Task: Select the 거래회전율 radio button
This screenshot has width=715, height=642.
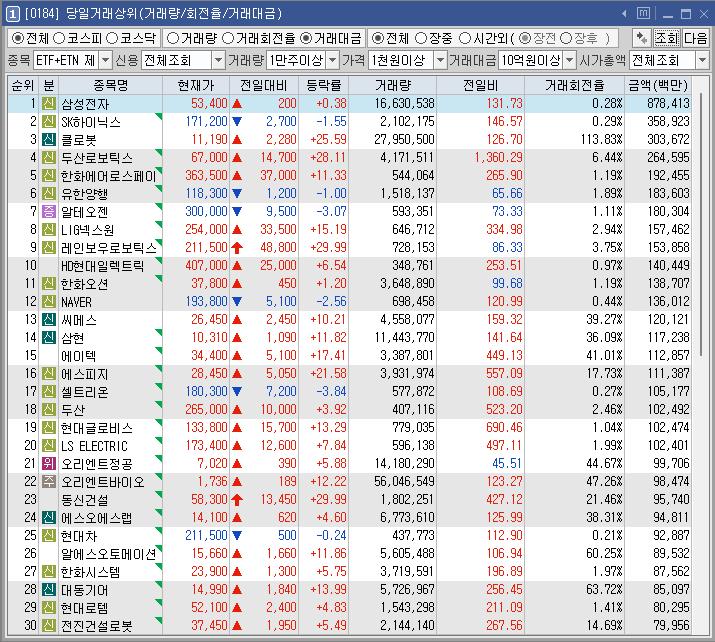Action: [228, 38]
